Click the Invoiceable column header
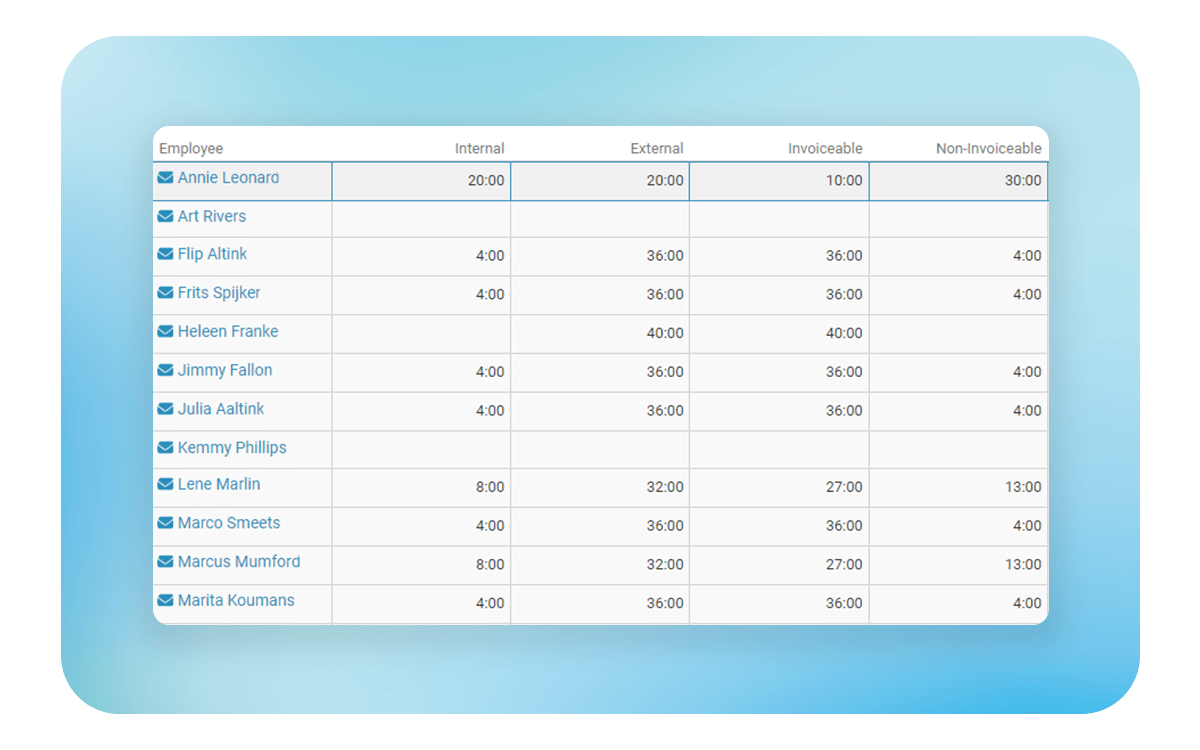Viewport: 1200px width, 750px height. click(824, 149)
